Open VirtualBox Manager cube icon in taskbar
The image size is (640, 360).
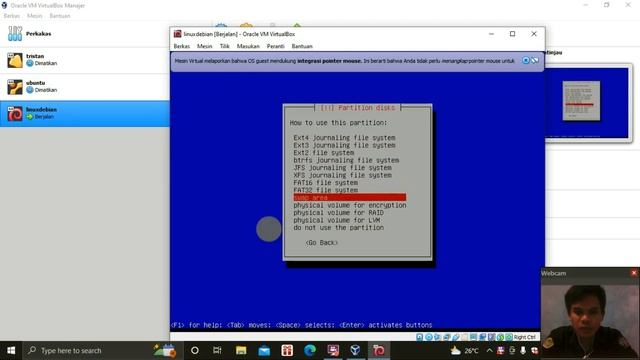tap(356, 351)
